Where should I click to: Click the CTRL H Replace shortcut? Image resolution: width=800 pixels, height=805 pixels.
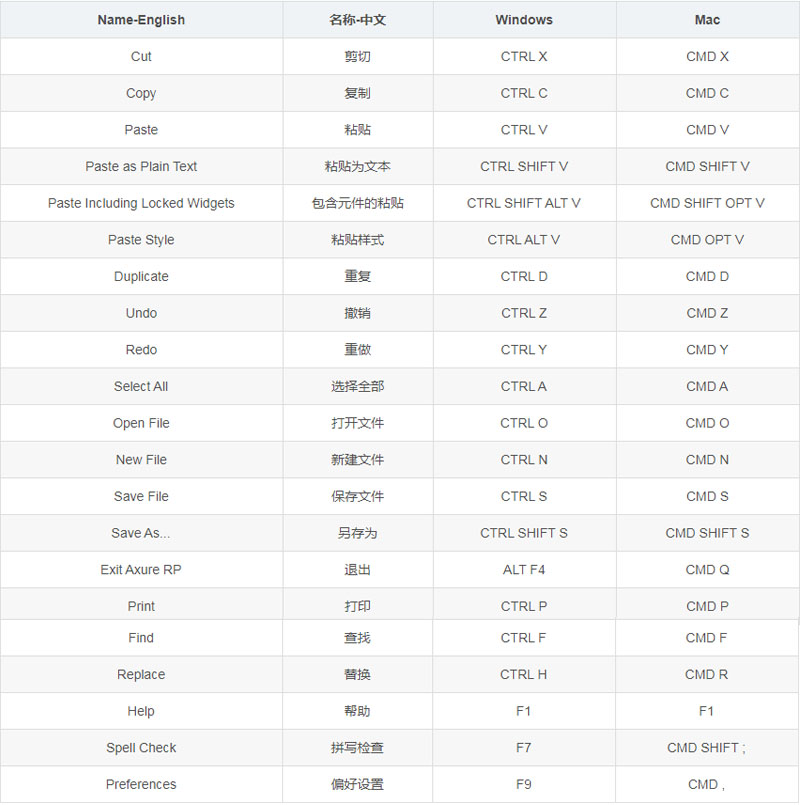524,675
